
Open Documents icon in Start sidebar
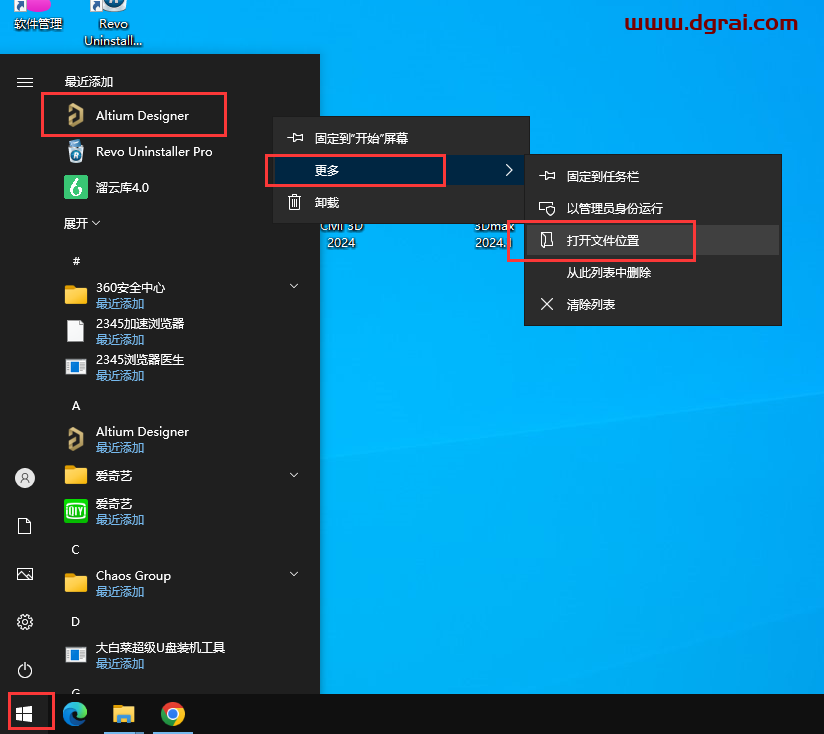point(24,526)
